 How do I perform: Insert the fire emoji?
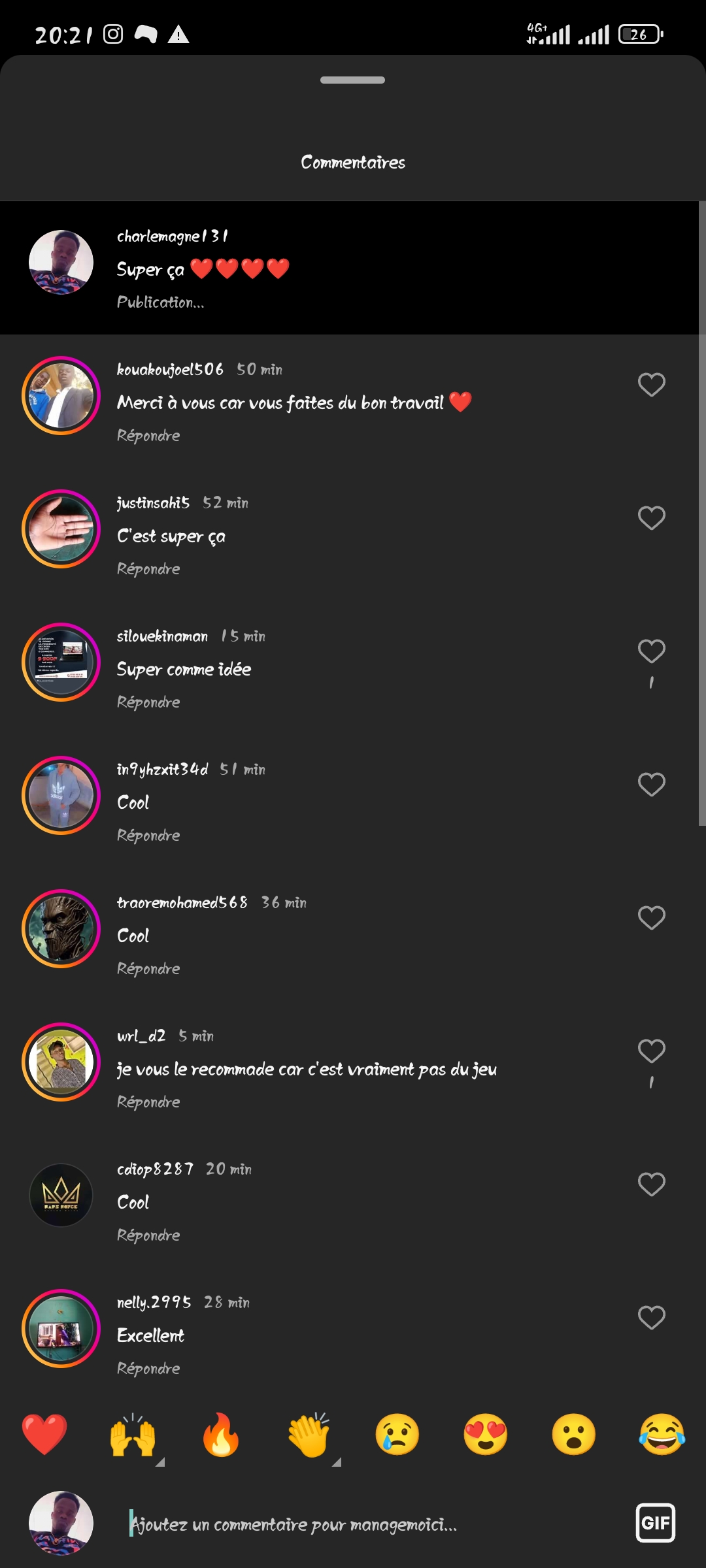[221, 1435]
